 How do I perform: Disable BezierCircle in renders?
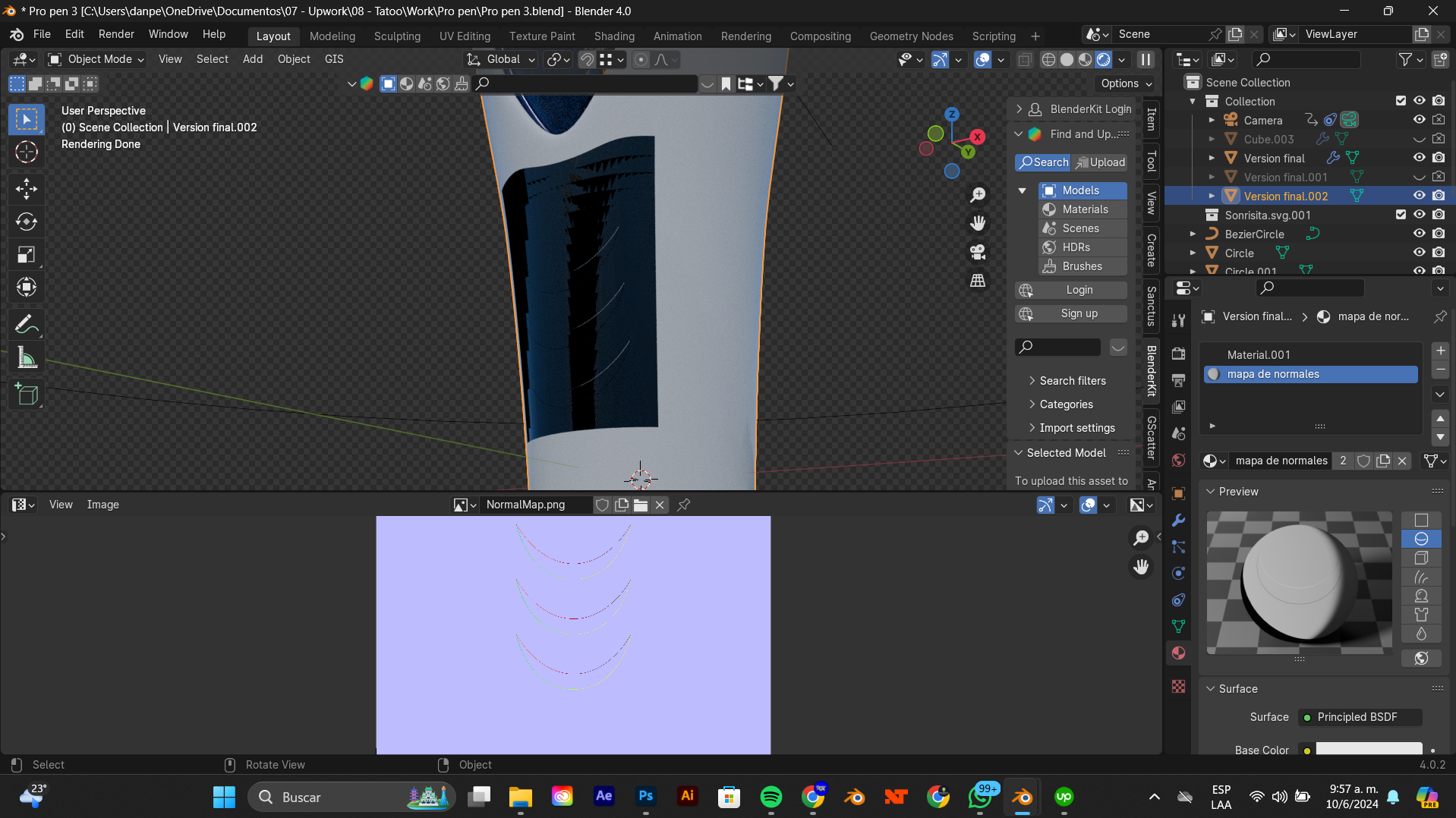click(1439, 234)
